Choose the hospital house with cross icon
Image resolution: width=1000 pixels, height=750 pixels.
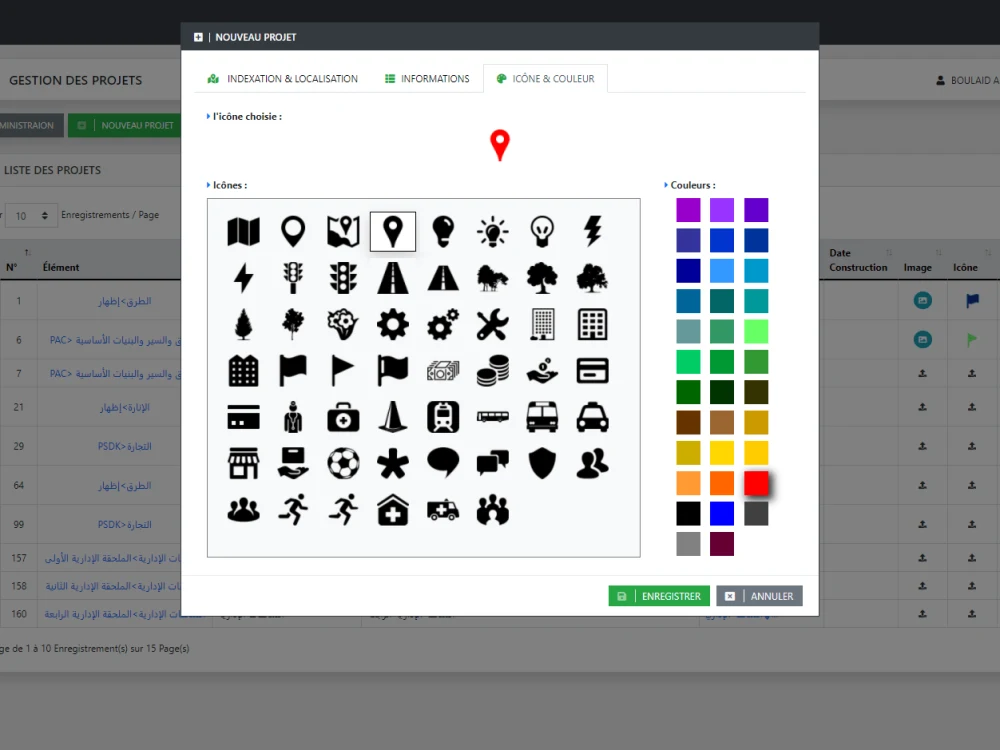pyautogui.click(x=393, y=510)
